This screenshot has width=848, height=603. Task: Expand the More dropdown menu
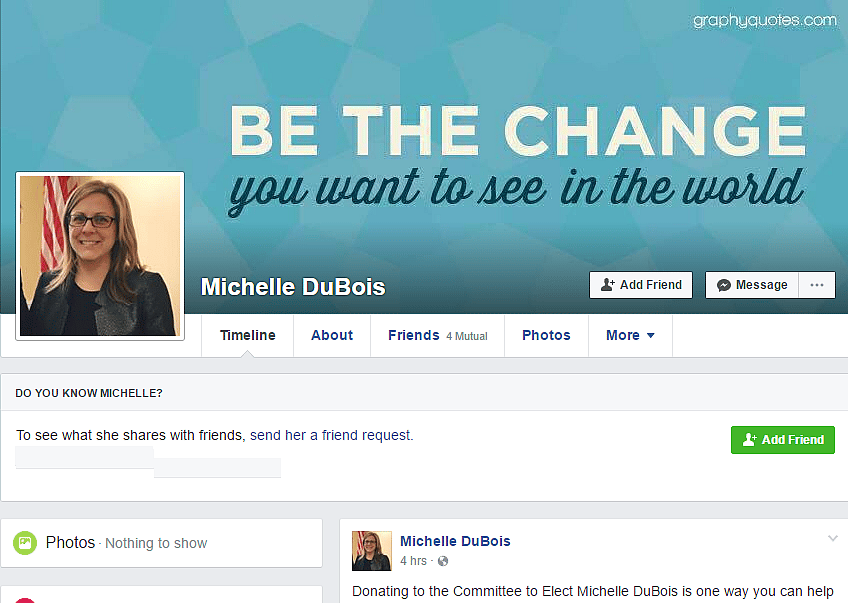pyautogui.click(x=631, y=335)
